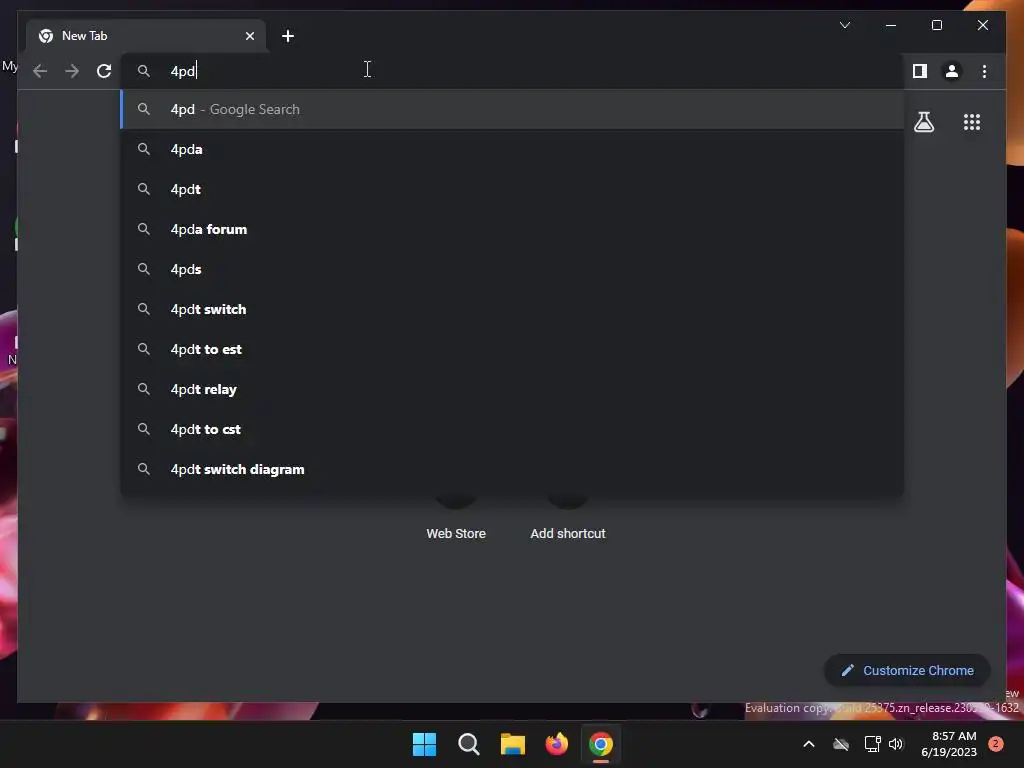
Task: Click the Chrome taskbar icon
Action: (x=601, y=744)
